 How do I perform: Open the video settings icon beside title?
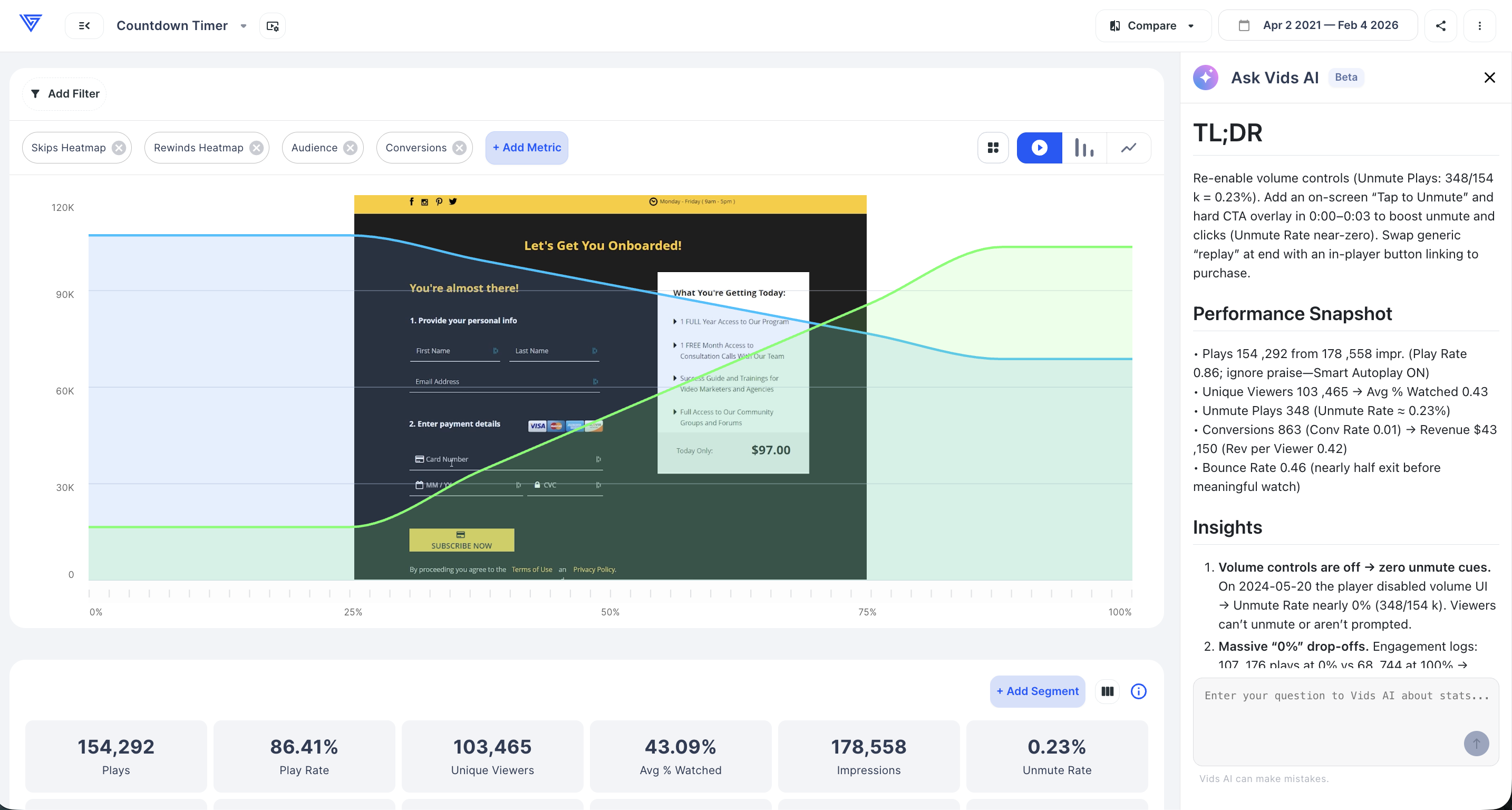(273, 26)
